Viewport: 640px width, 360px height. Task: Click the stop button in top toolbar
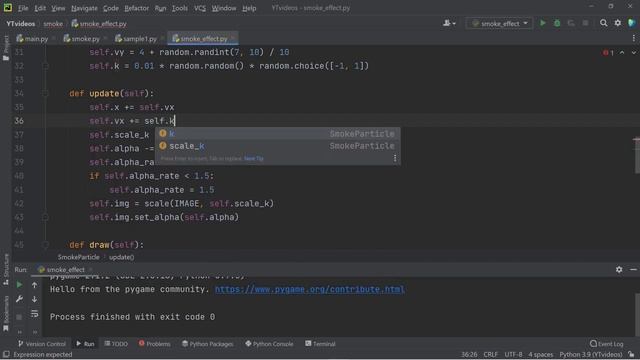585,23
